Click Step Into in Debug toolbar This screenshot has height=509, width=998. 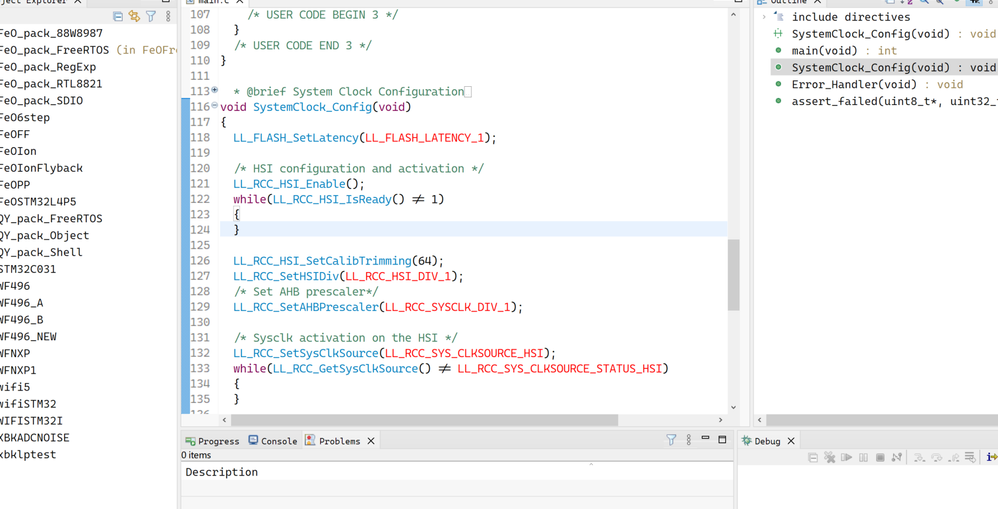coord(920,457)
